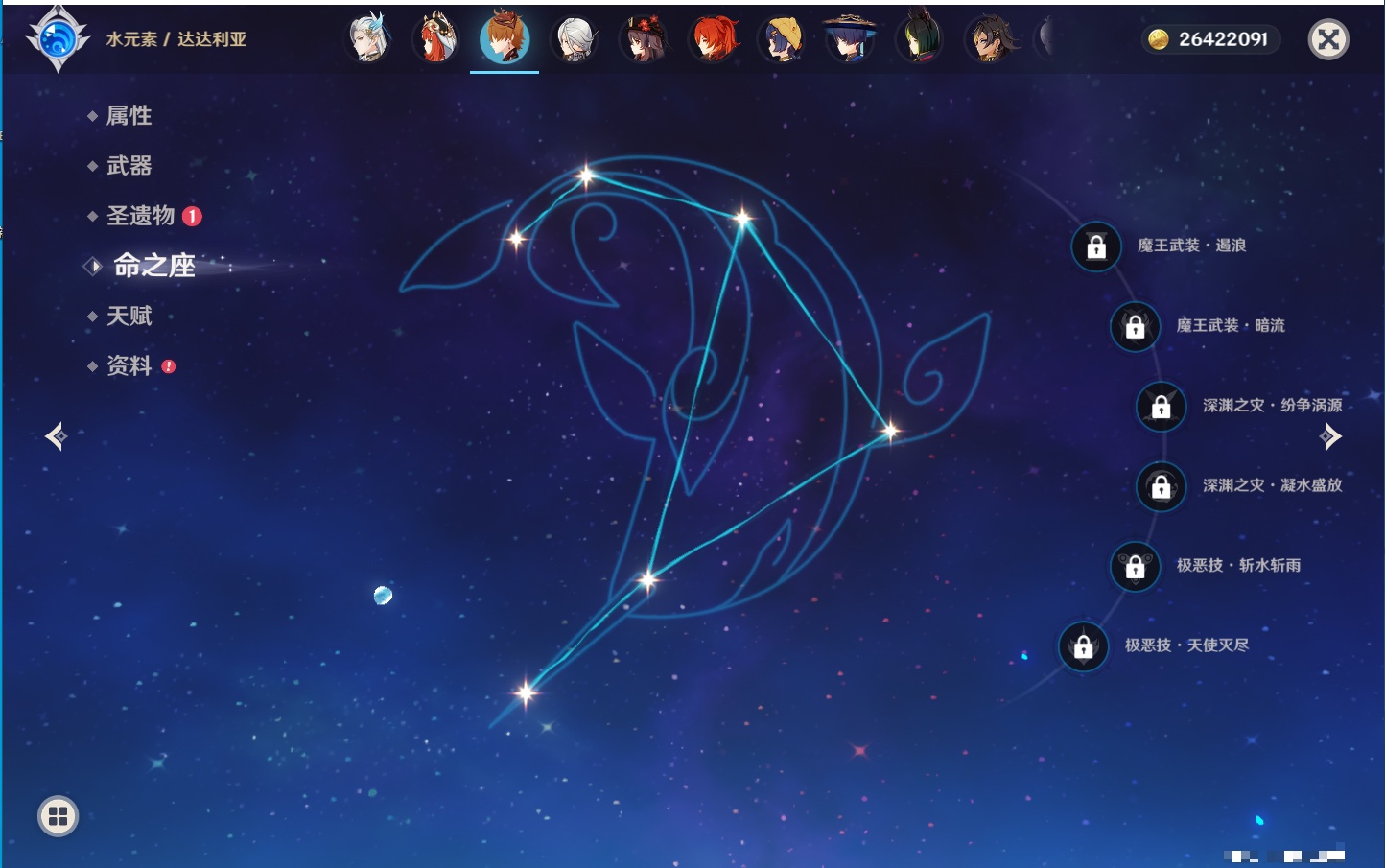The image size is (1385, 868).
Task: Click the Mora balance 26422091
Action: pos(1211,39)
